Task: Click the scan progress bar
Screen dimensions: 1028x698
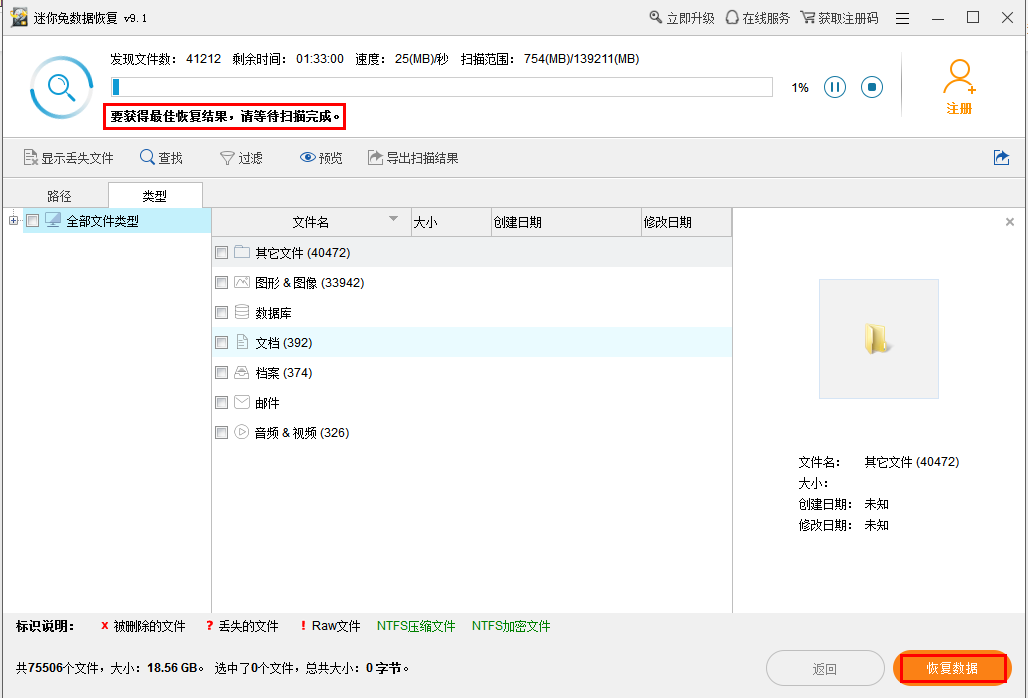Action: pos(442,87)
